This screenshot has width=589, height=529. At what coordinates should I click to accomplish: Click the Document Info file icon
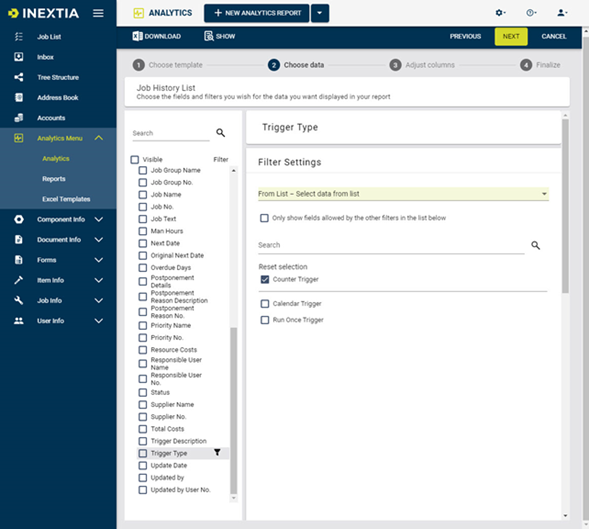click(x=18, y=240)
